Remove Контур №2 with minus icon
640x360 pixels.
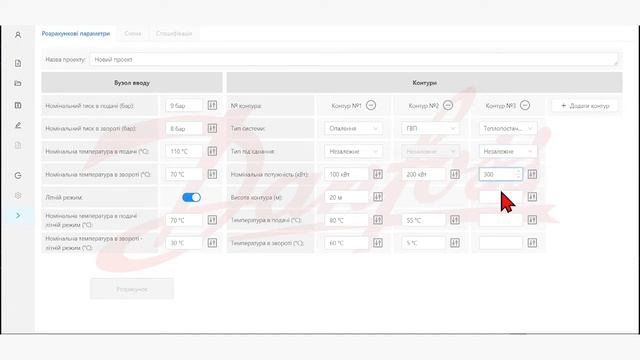(x=448, y=105)
